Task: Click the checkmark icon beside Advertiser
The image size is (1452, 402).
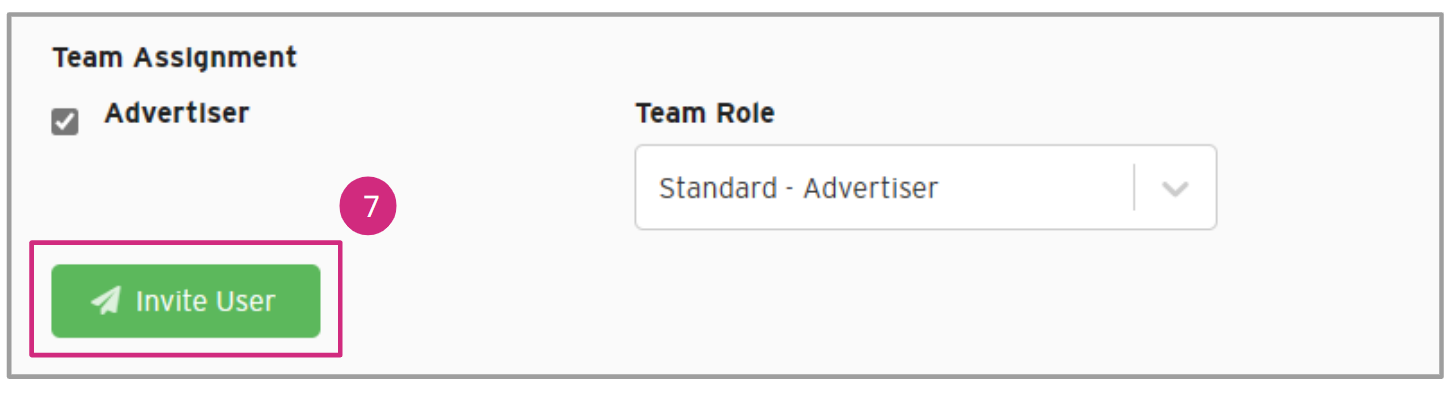Action: click(65, 122)
